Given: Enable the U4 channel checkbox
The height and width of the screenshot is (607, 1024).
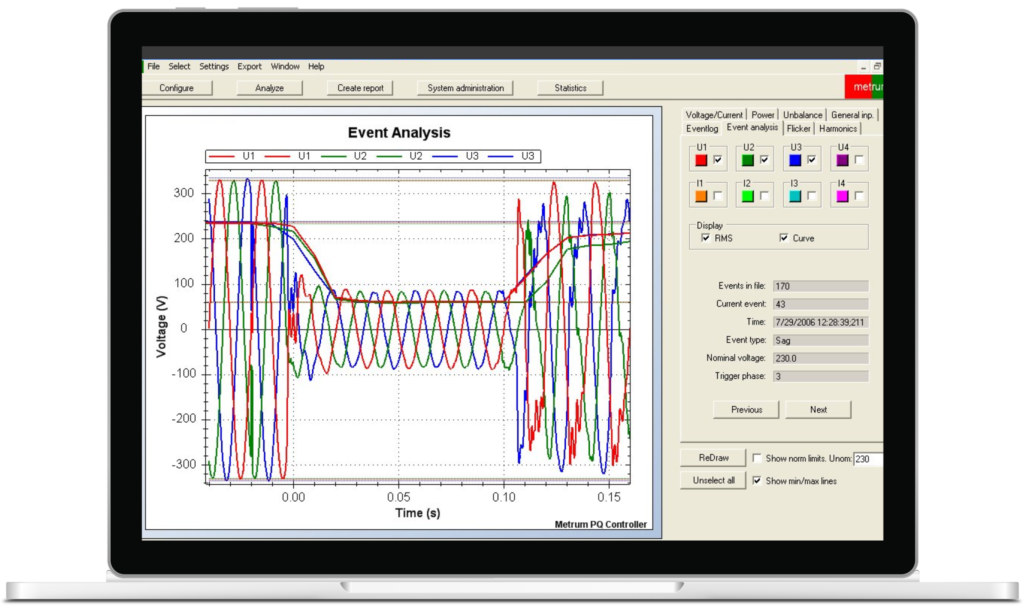Looking at the screenshot, I should click(859, 160).
